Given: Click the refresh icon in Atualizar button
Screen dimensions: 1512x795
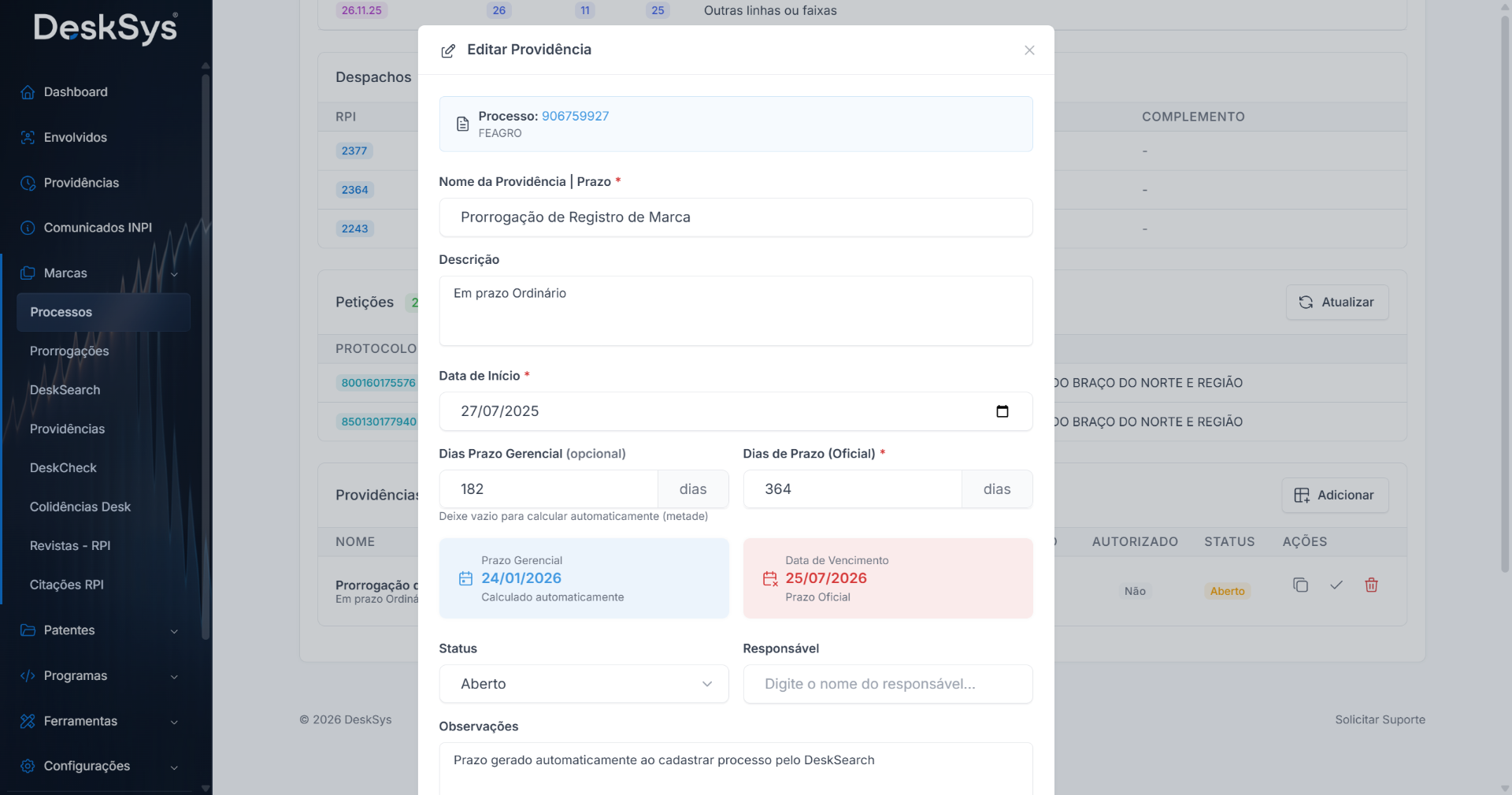Looking at the screenshot, I should click(x=1306, y=302).
